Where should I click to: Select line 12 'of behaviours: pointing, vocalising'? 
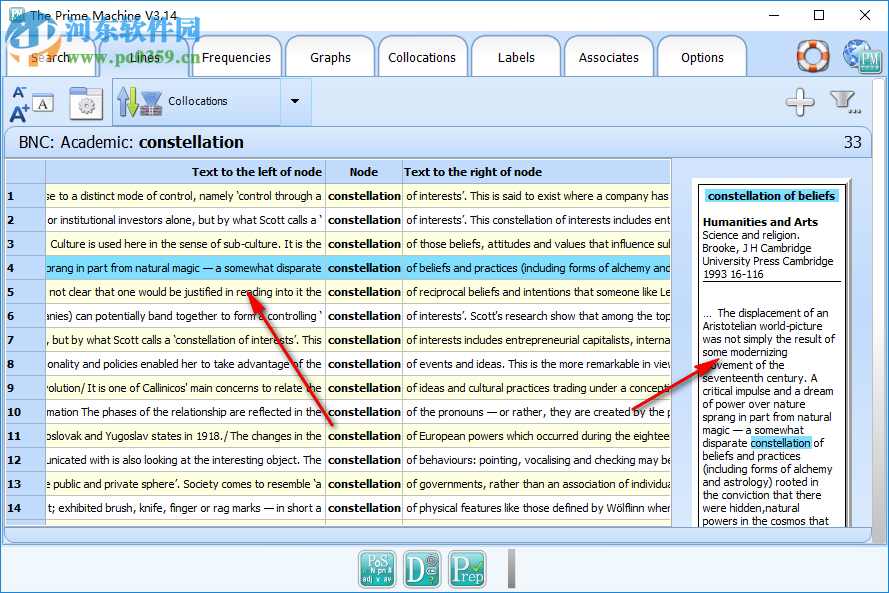338,460
